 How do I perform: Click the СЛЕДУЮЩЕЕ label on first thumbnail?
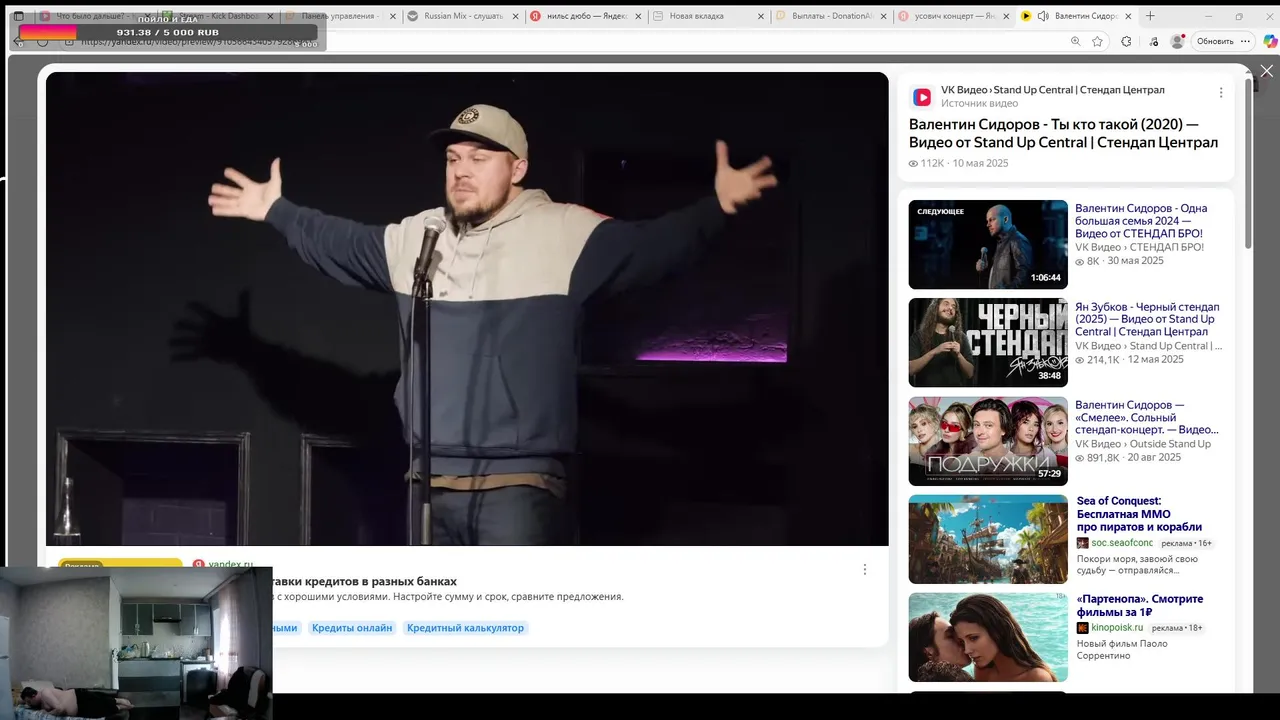(940, 212)
